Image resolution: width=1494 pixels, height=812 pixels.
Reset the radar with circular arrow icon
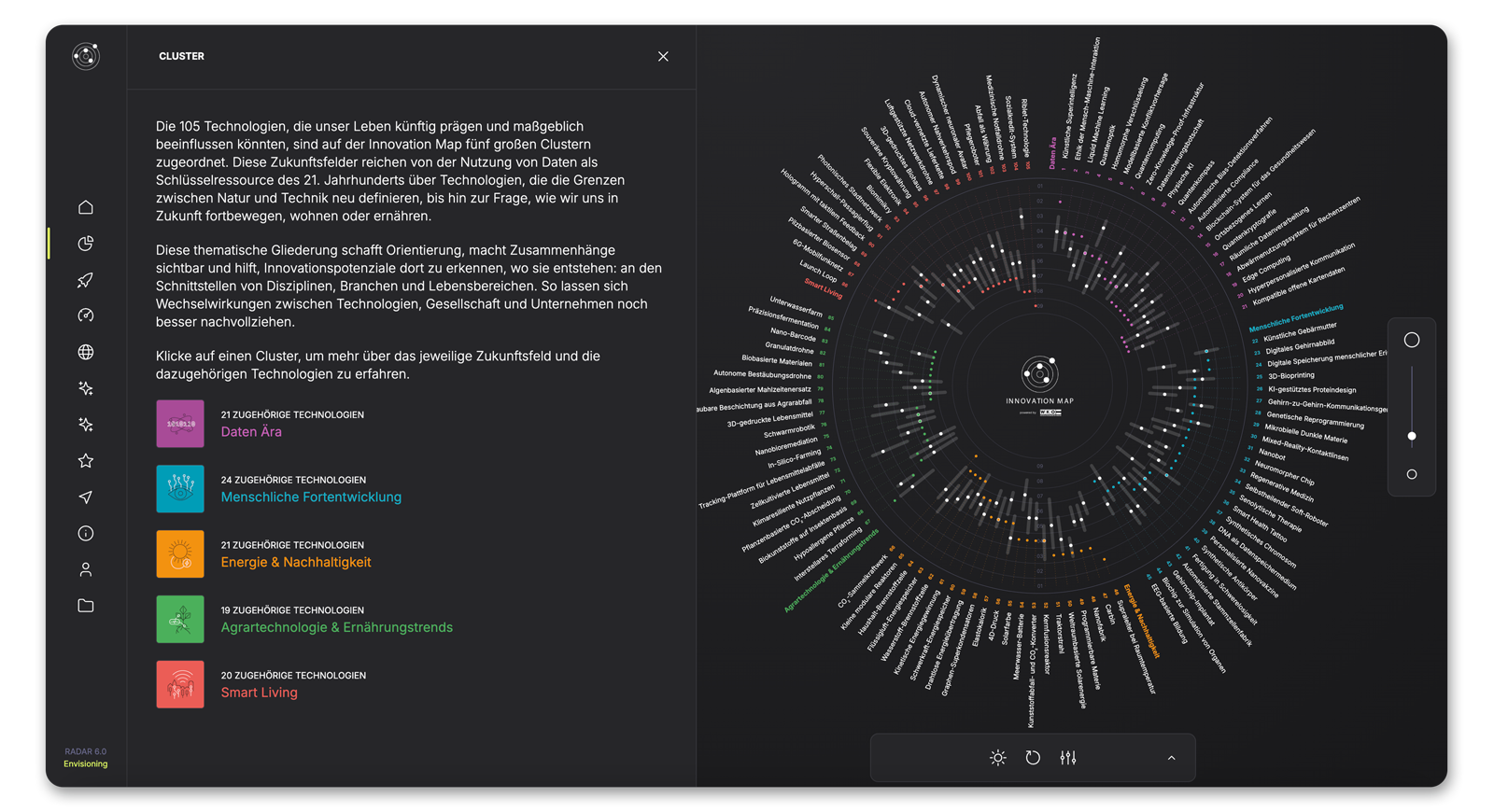pyautogui.click(x=1033, y=758)
